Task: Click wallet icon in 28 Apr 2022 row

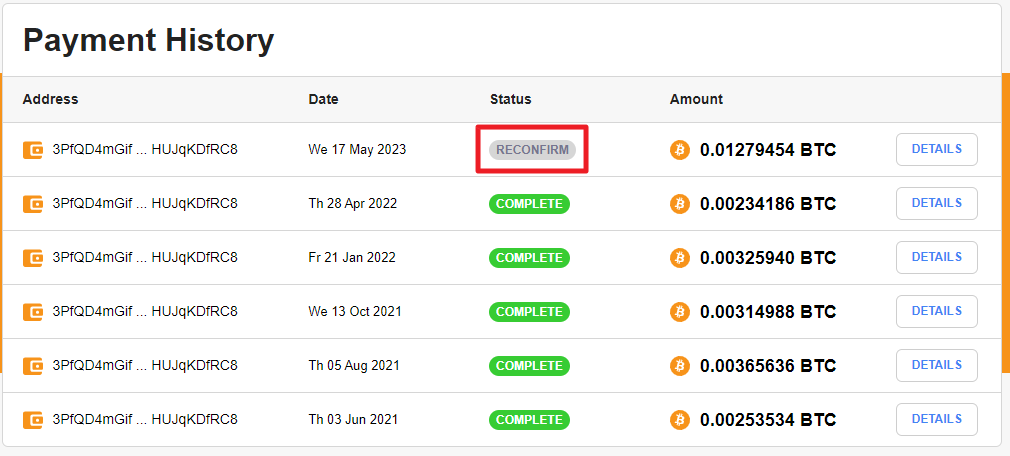Action: tap(33, 204)
